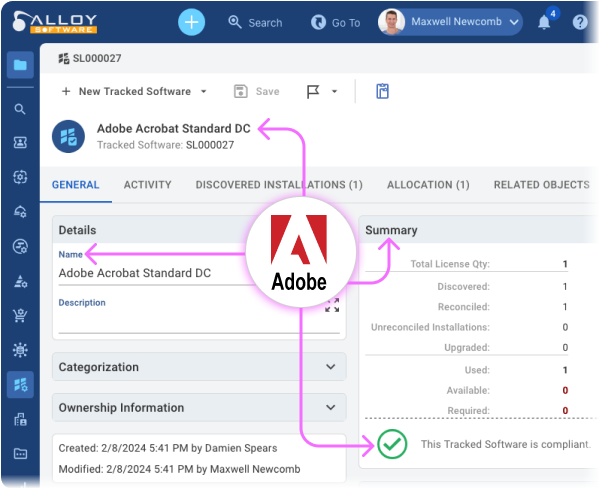Screen dimensions: 600x491
Task: Click the clipboard icon in toolbar
Action: [382, 91]
